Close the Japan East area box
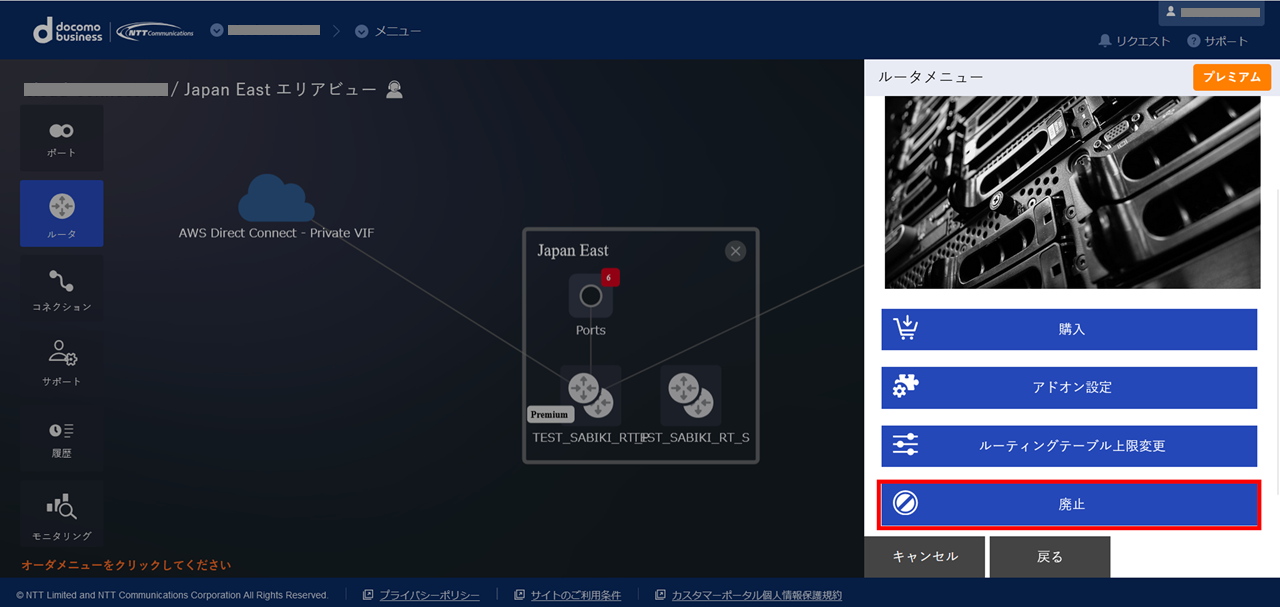 point(736,251)
